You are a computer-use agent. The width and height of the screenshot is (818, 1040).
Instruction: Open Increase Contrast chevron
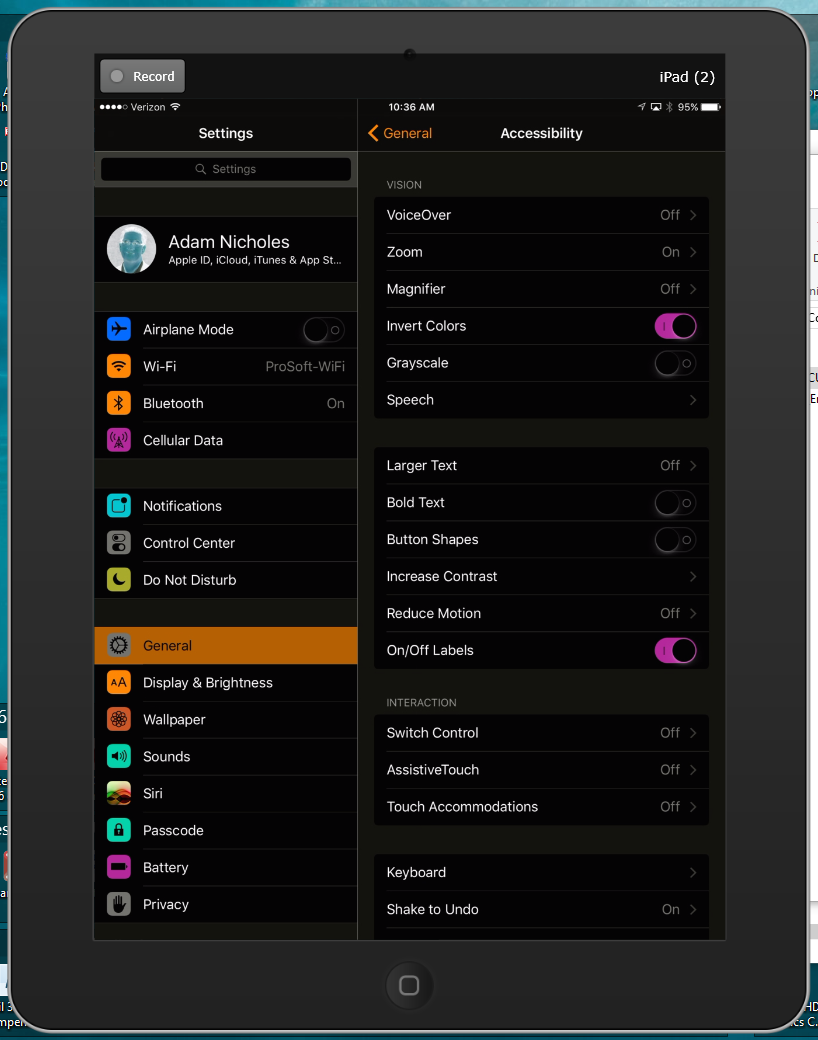pos(693,576)
